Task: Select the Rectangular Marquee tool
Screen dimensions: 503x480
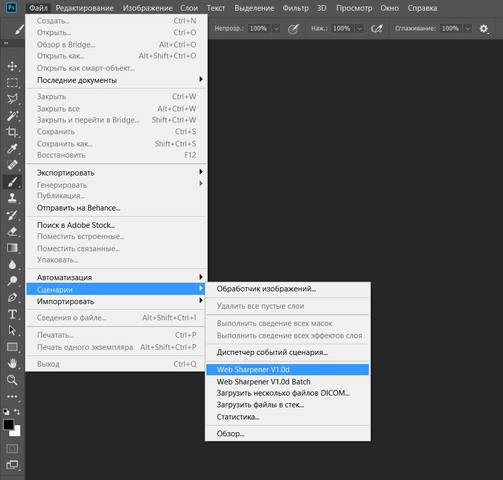Action: (x=12, y=82)
